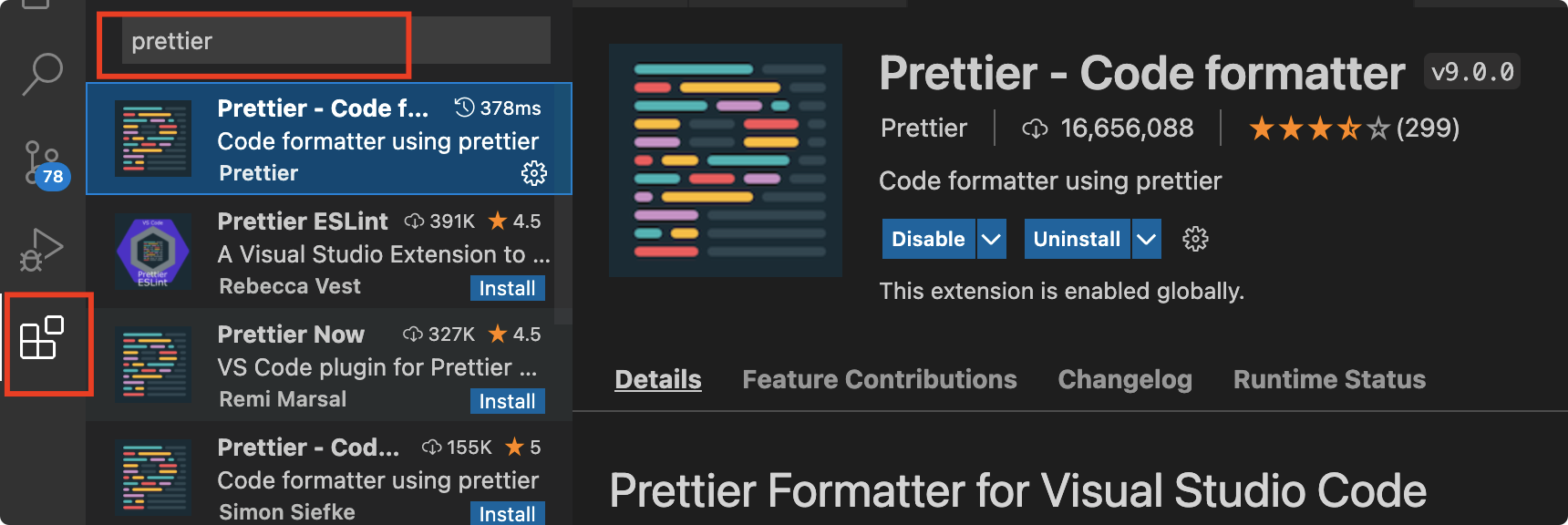
Task: Uninstall the Prettier extension
Action: click(1077, 239)
